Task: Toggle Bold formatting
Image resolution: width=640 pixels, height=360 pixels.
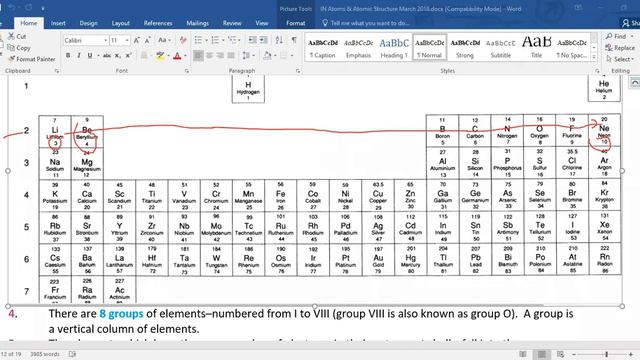Action: coord(68,56)
